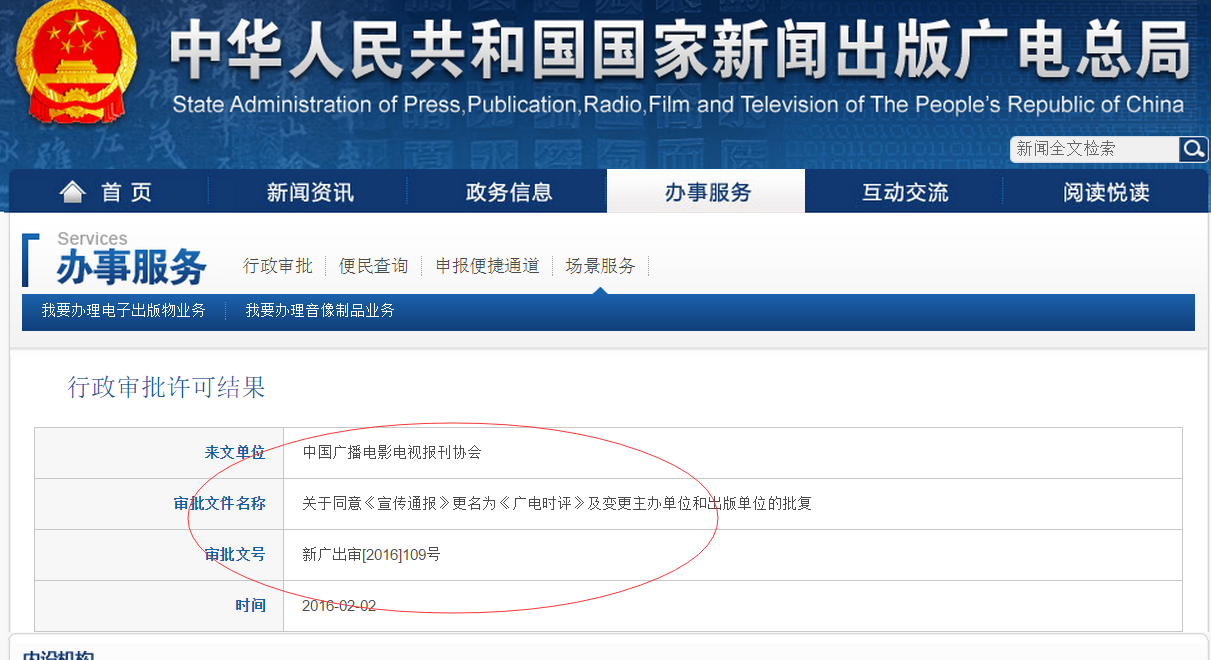Click the national emblem logo
Viewport: 1211px width, 660px height.
click(77, 63)
